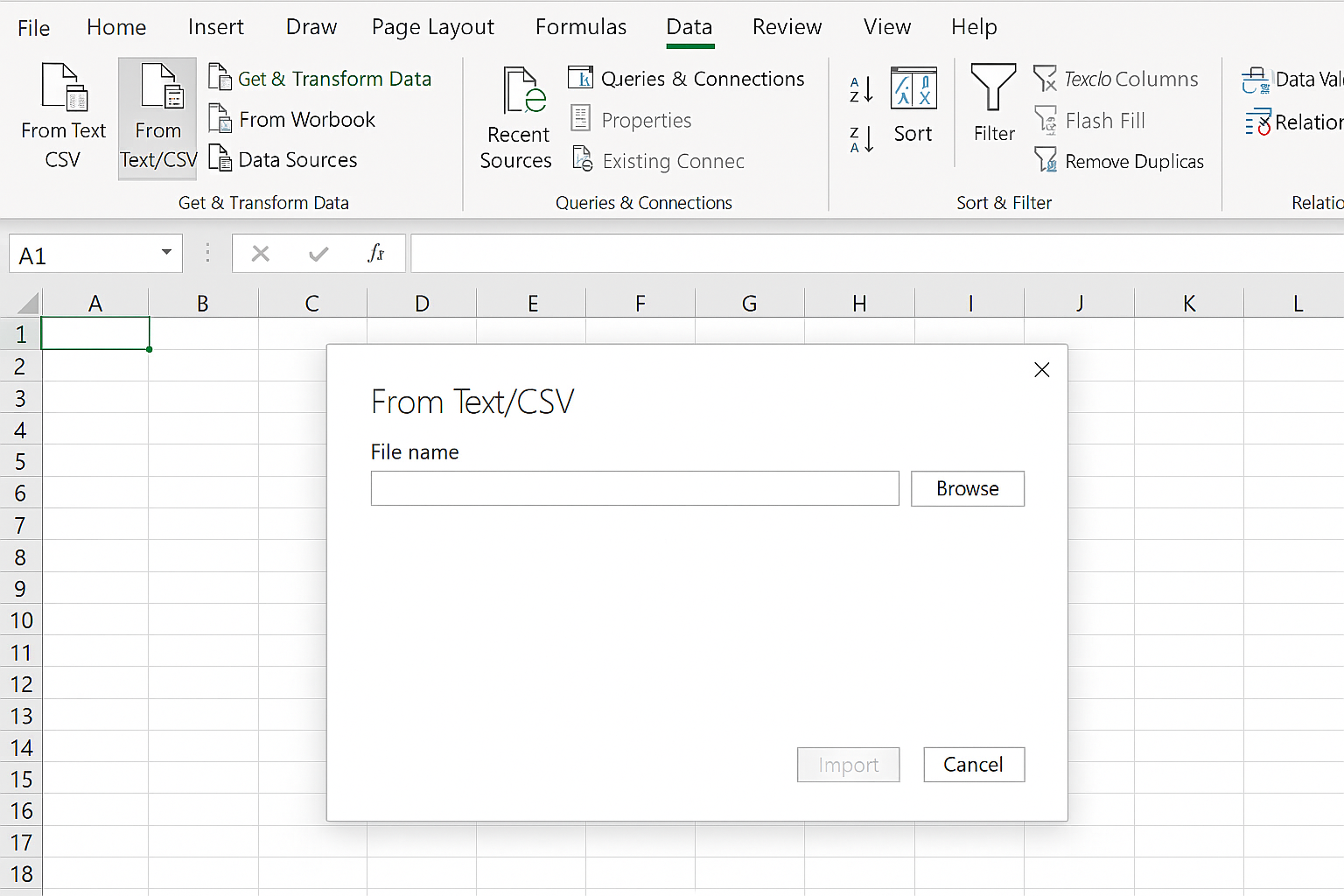Run Flash Fill
1344x896 pixels.
pos(1089,120)
